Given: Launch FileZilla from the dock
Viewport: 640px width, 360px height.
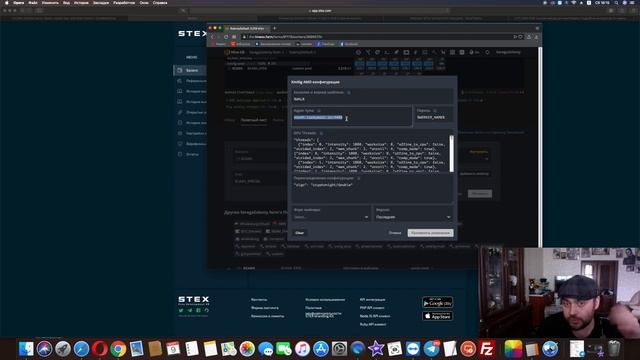Looking at the screenshot, I should (487, 349).
